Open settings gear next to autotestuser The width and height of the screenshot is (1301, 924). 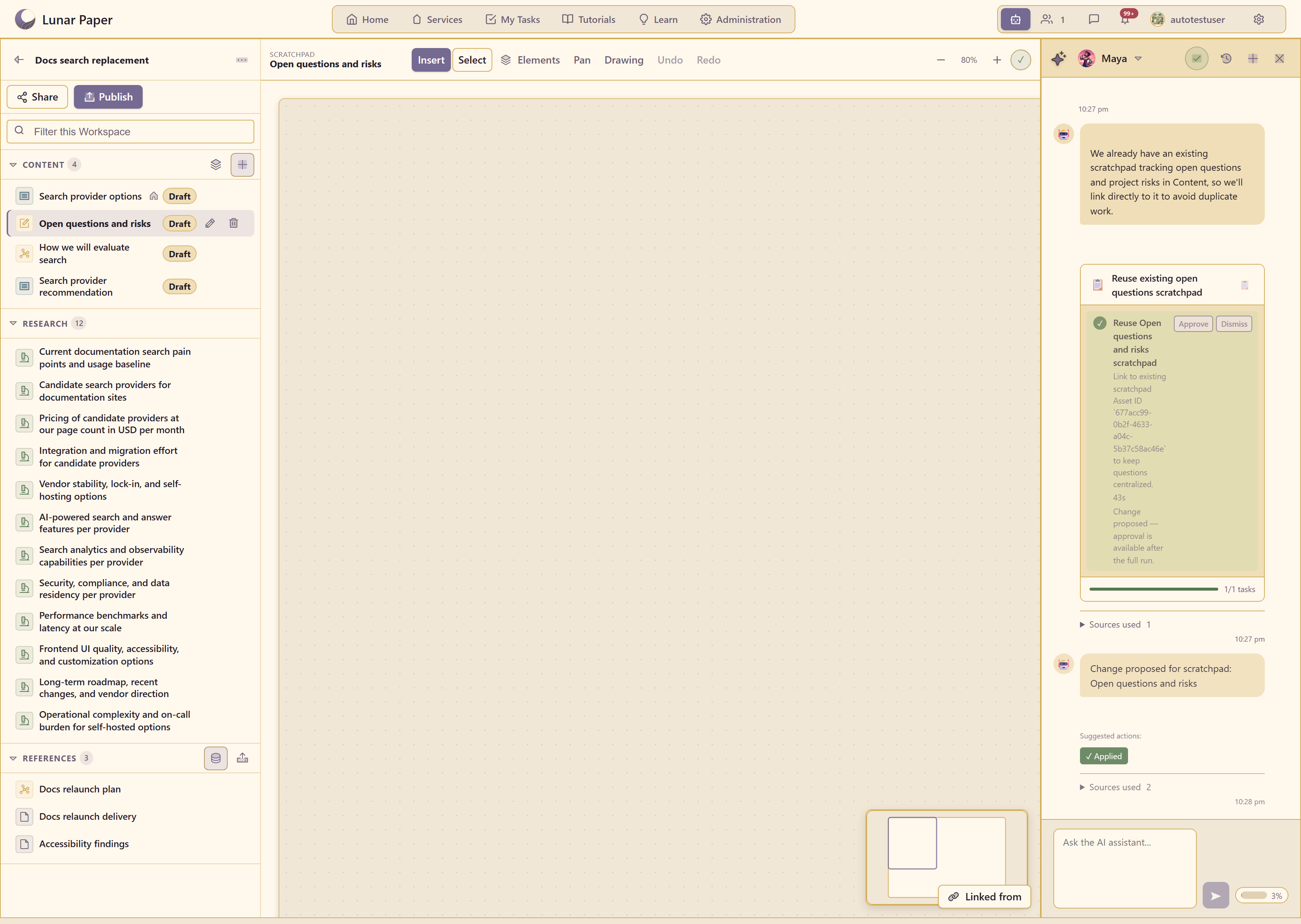coord(1258,19)
